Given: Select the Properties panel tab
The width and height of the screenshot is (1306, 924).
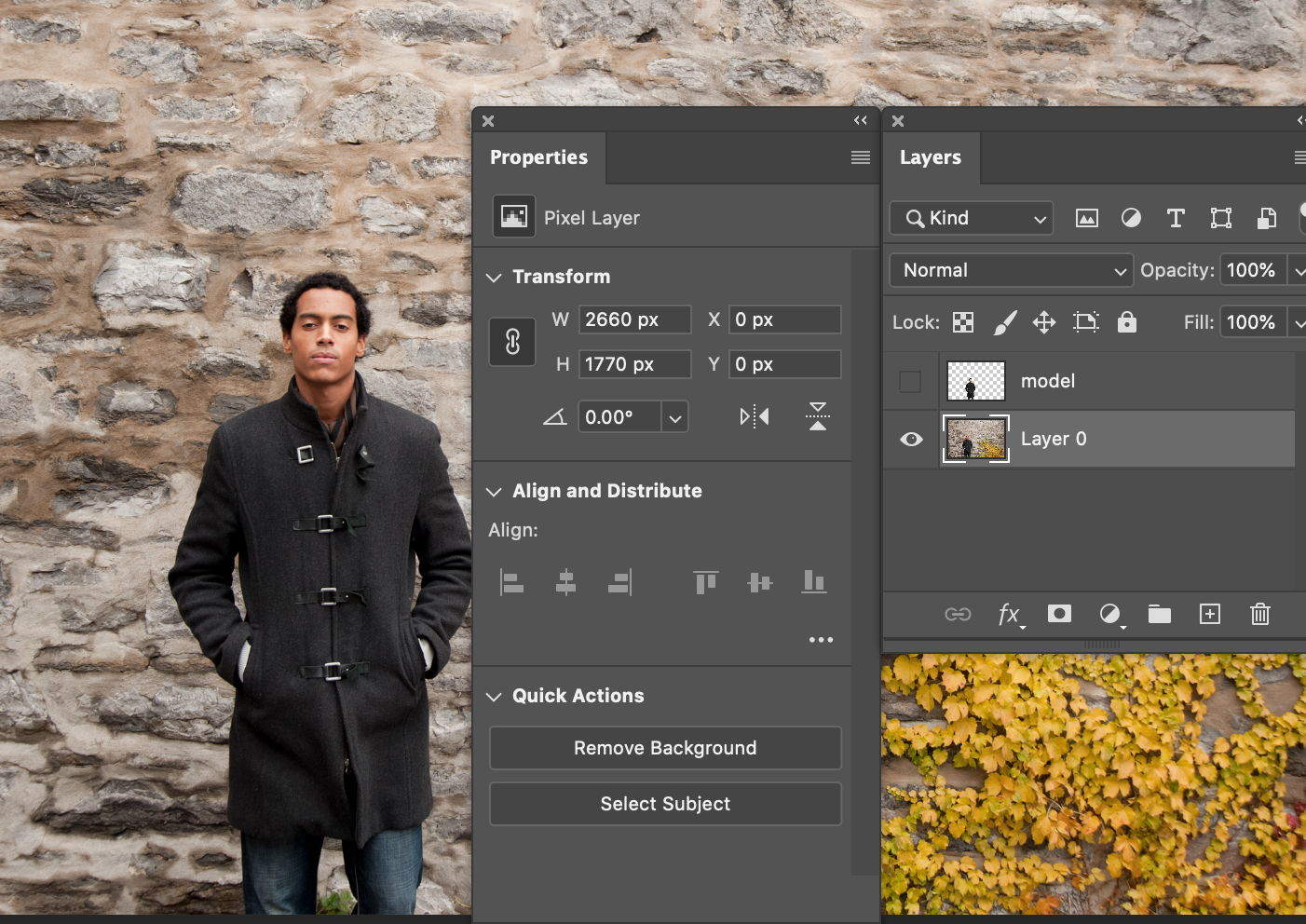Looking at the screenshot, I should 538,157.
